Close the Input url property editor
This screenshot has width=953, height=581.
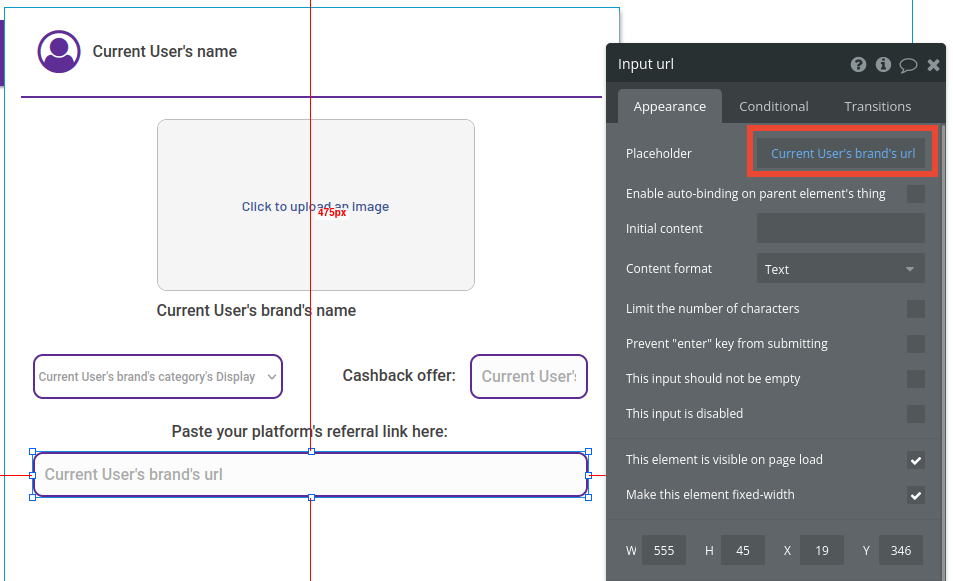point(933,64)
